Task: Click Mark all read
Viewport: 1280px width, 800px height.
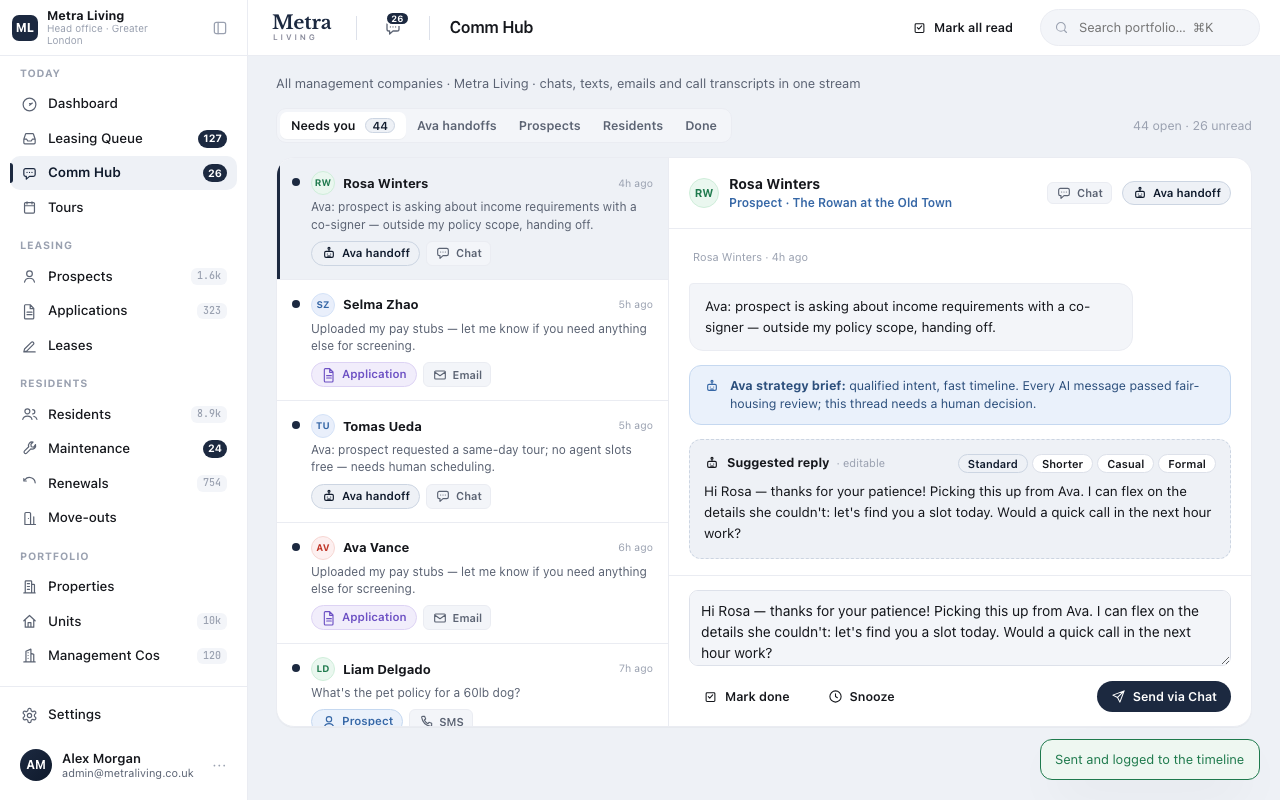Action: click(963, 28)
